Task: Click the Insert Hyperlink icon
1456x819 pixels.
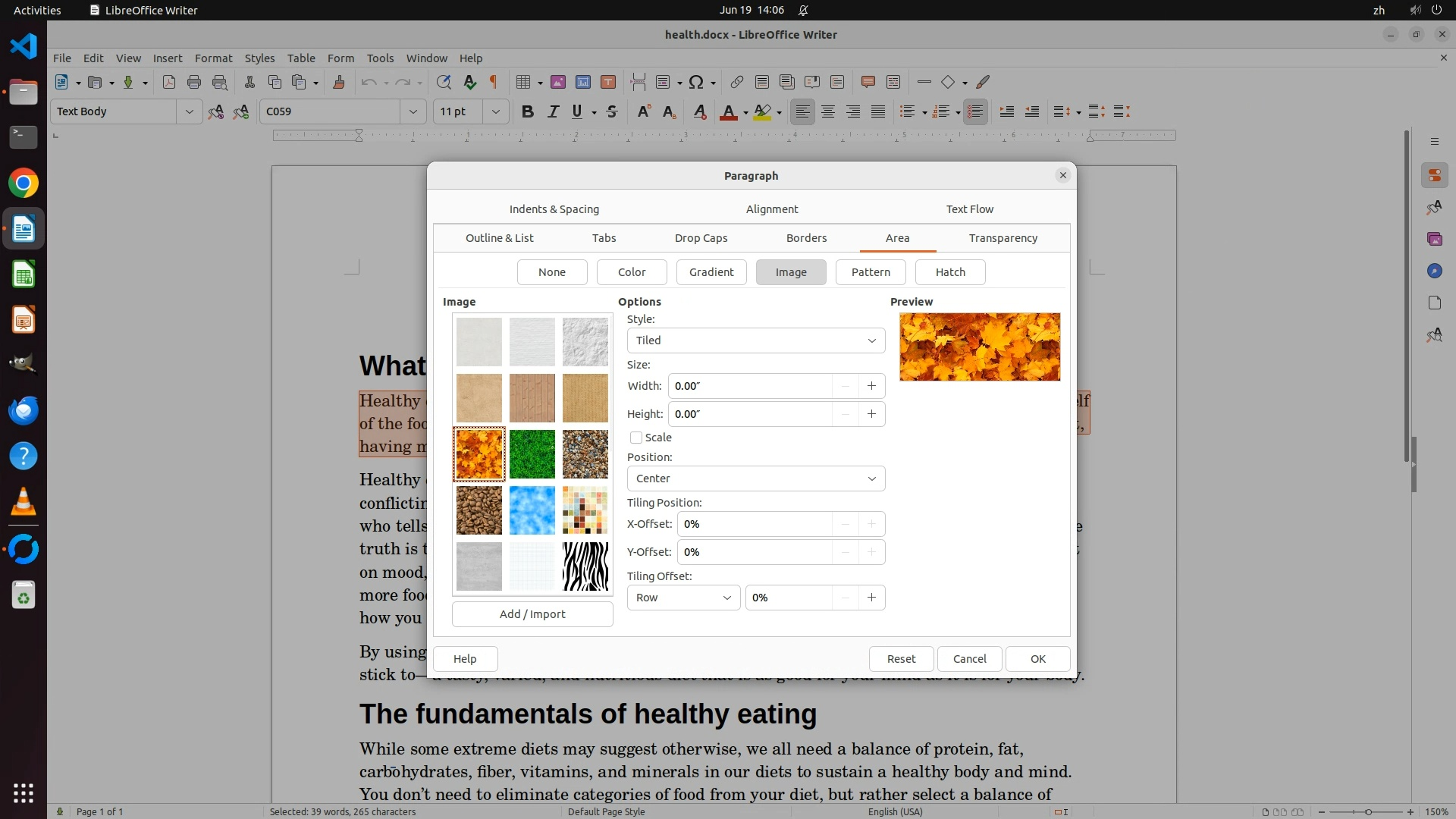Action: tap(736, 82)
